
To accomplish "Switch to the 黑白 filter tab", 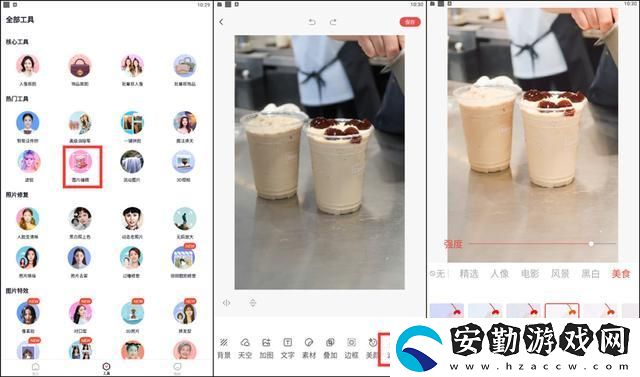I will pyautogui.click(x=591, y=274).
